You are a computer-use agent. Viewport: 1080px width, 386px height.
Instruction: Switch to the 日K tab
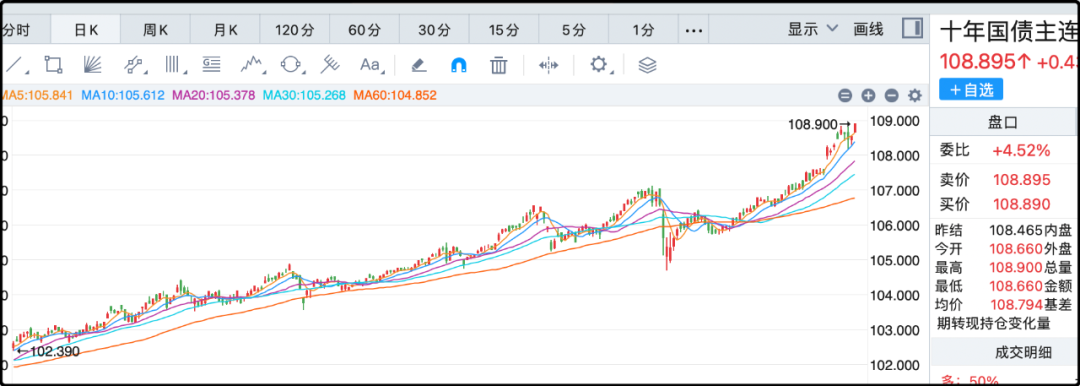[86, 30]
